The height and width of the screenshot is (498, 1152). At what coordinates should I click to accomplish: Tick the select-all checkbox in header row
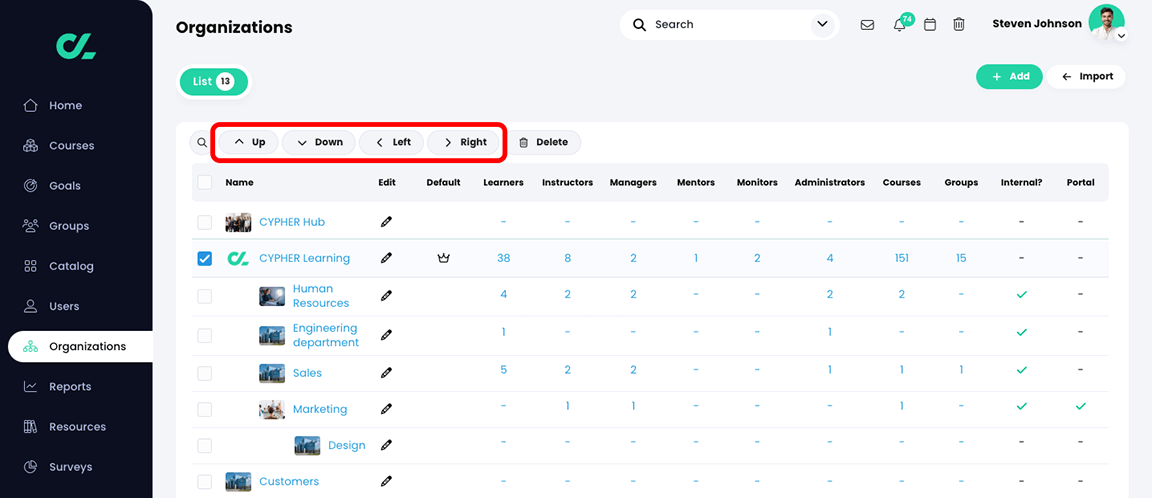[x=205, y=182]
